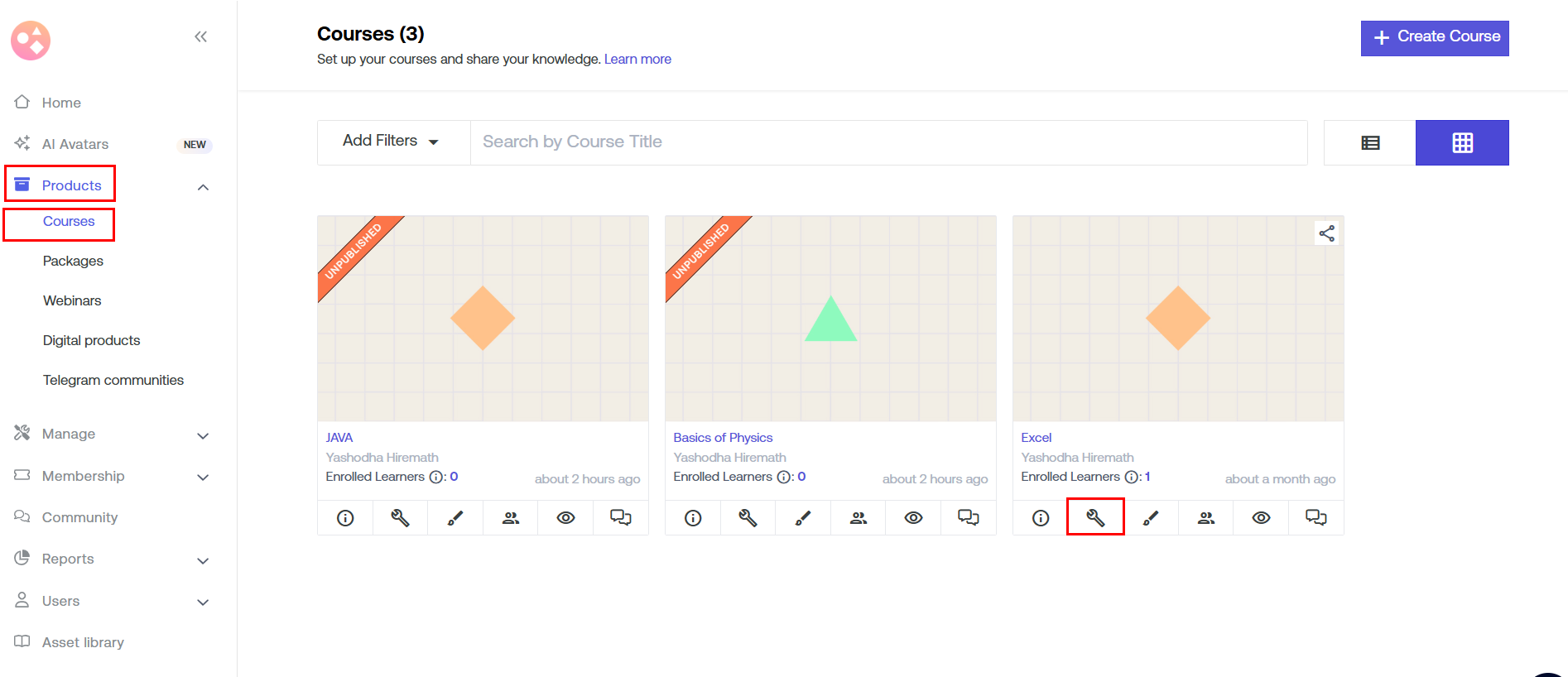Switch to grid view layout
This screenshot has height=677, width=1568.
pos(1462,142)
